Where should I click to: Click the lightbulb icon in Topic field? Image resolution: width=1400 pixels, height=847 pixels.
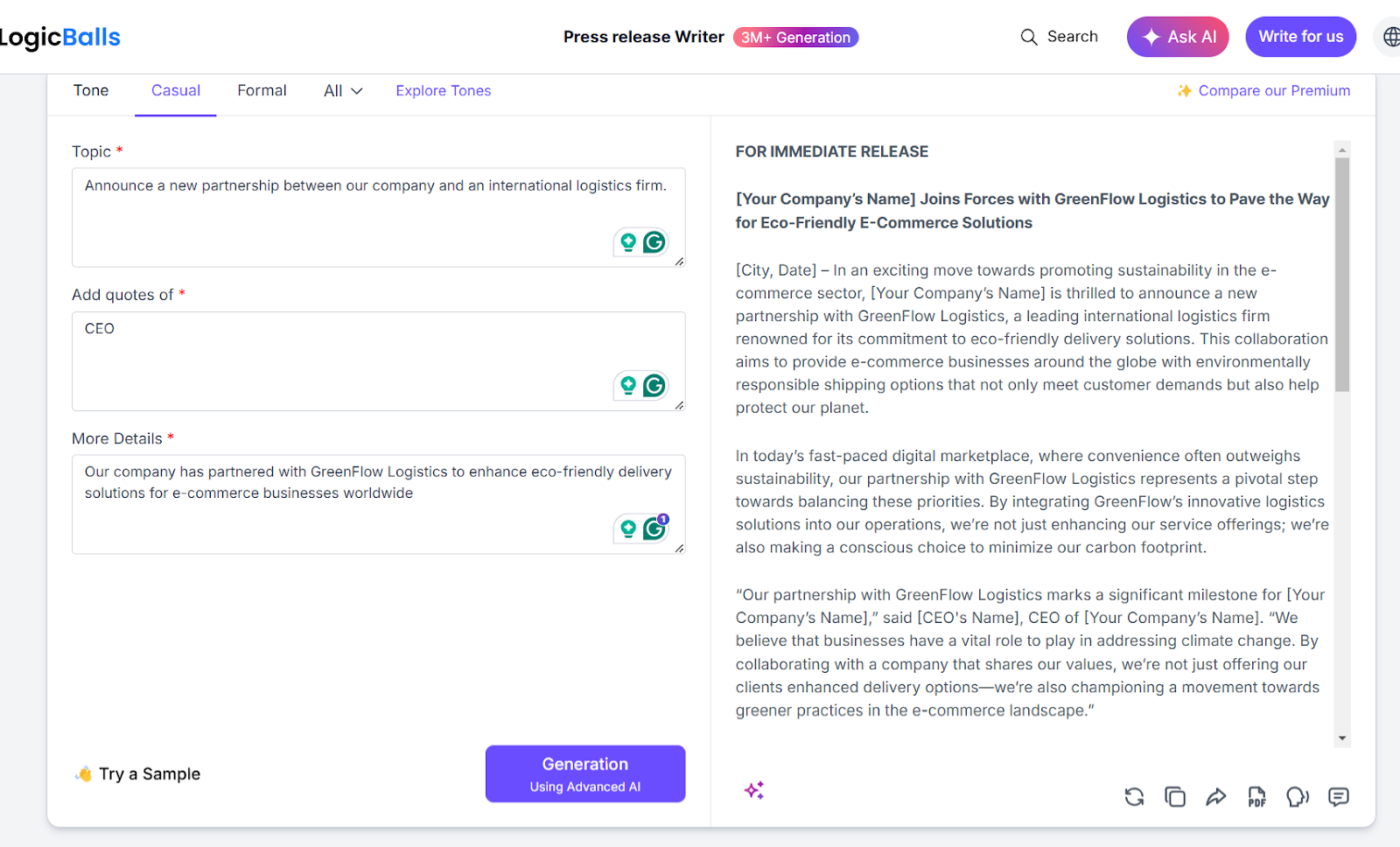click(628, 241)
